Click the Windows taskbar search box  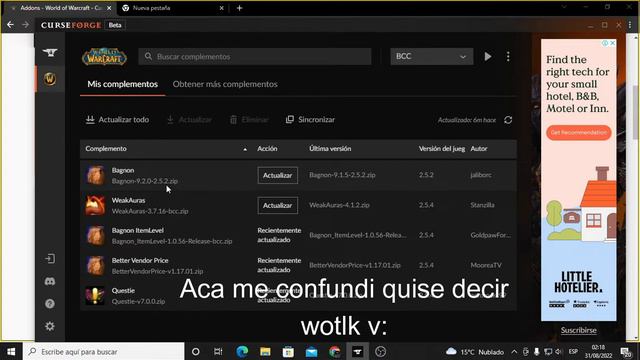click(104, 351)
